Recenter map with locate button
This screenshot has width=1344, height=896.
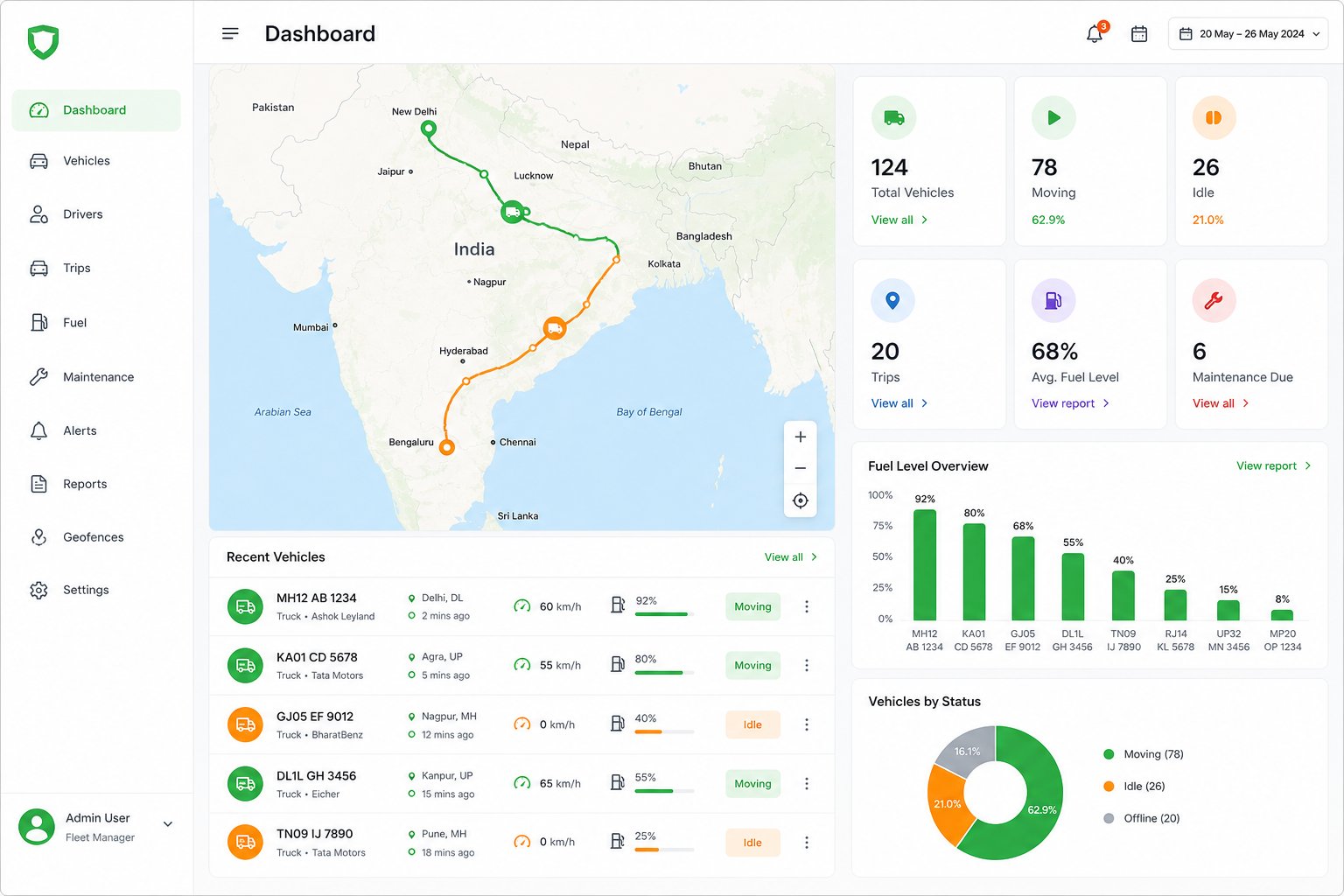(x=800, y=500)
